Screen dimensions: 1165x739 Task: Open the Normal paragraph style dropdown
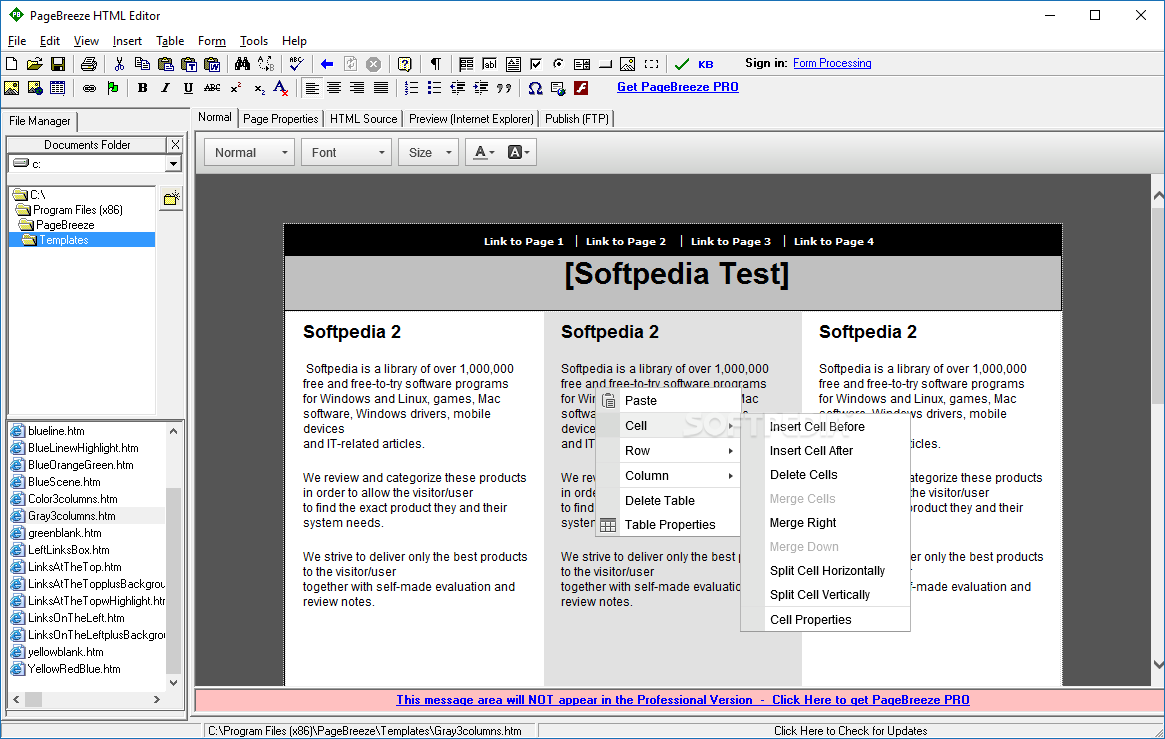(250, 152)
